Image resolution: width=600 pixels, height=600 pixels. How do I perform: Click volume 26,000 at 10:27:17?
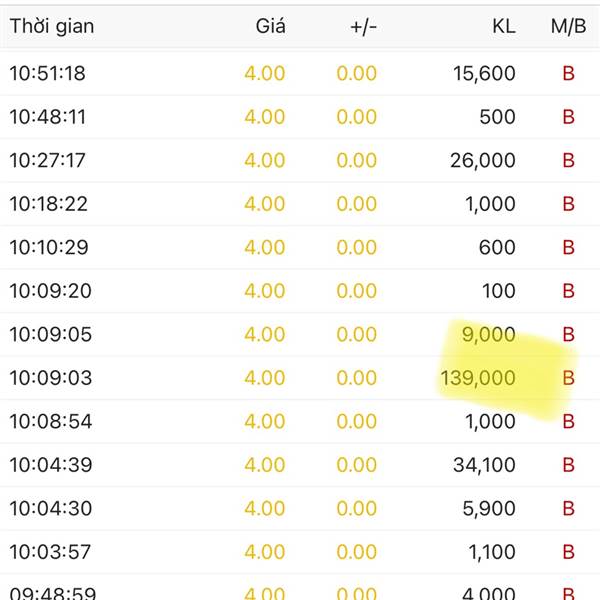[x=483, y=160]
